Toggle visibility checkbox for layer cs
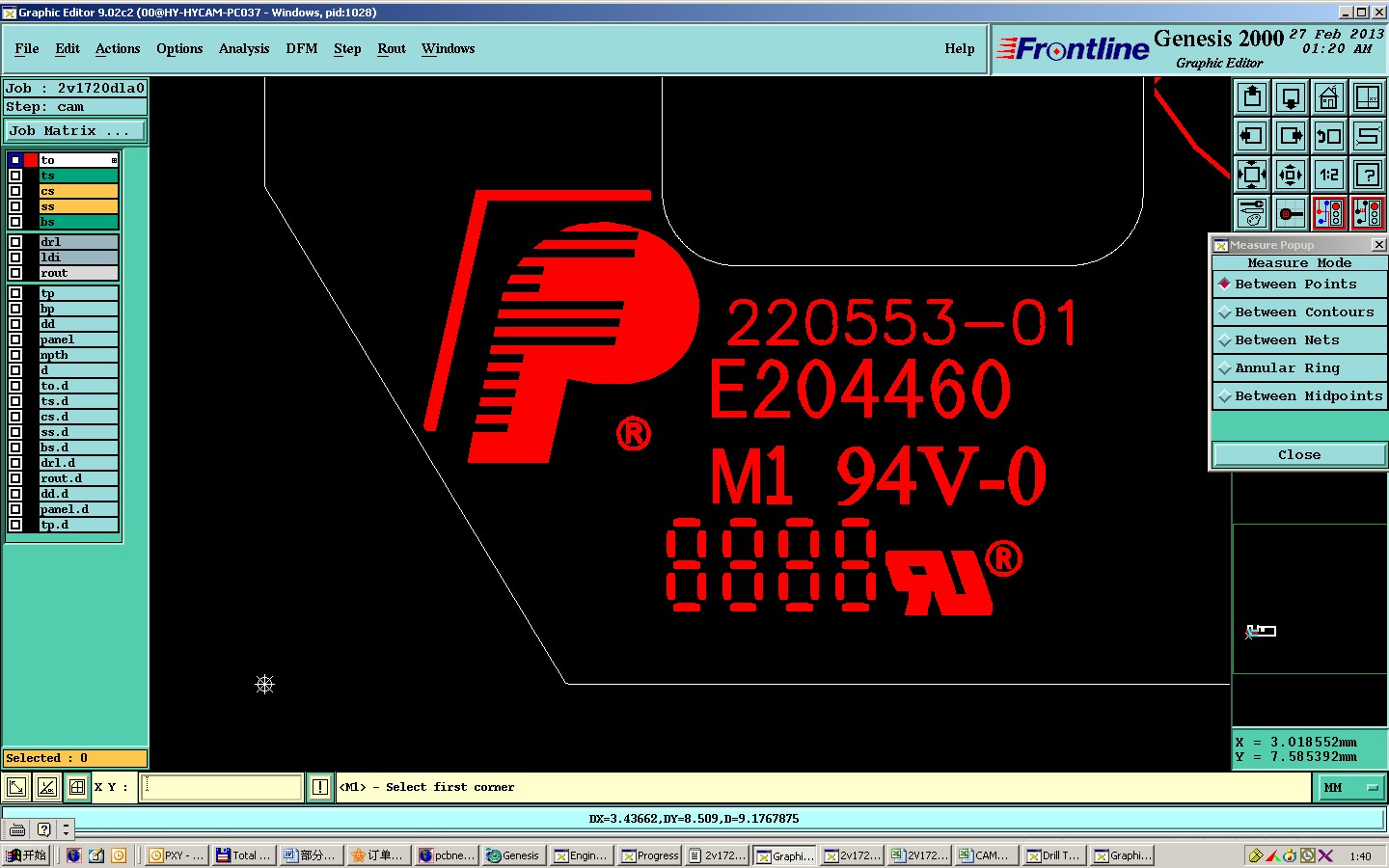Screen dimensions: 1389x868 click(x=15, y=191)
